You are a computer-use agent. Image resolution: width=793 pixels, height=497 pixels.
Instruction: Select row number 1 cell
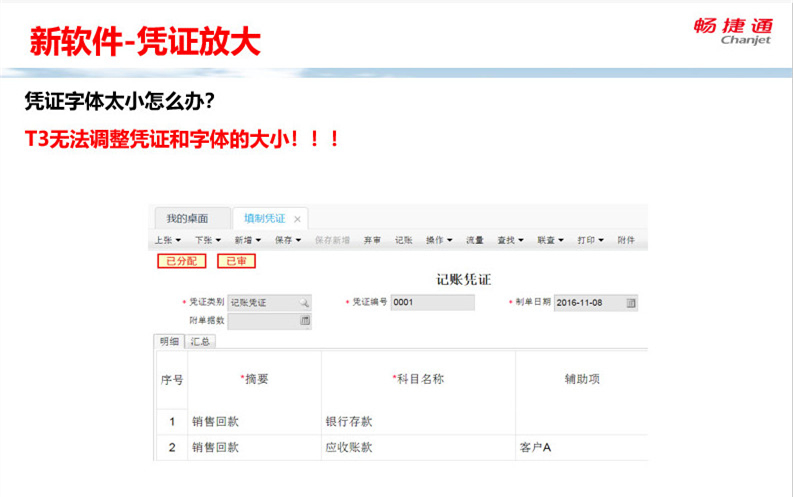(x=172, y=422)
